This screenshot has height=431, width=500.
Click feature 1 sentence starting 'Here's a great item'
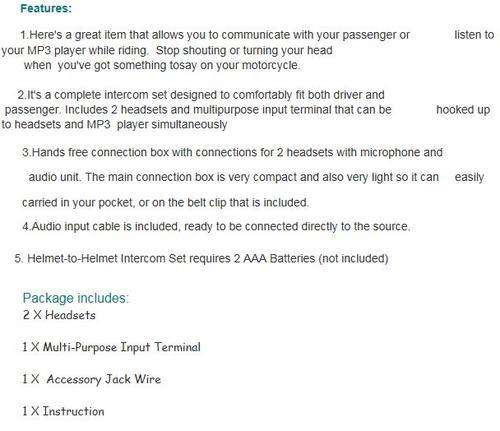tap(215, 35)
